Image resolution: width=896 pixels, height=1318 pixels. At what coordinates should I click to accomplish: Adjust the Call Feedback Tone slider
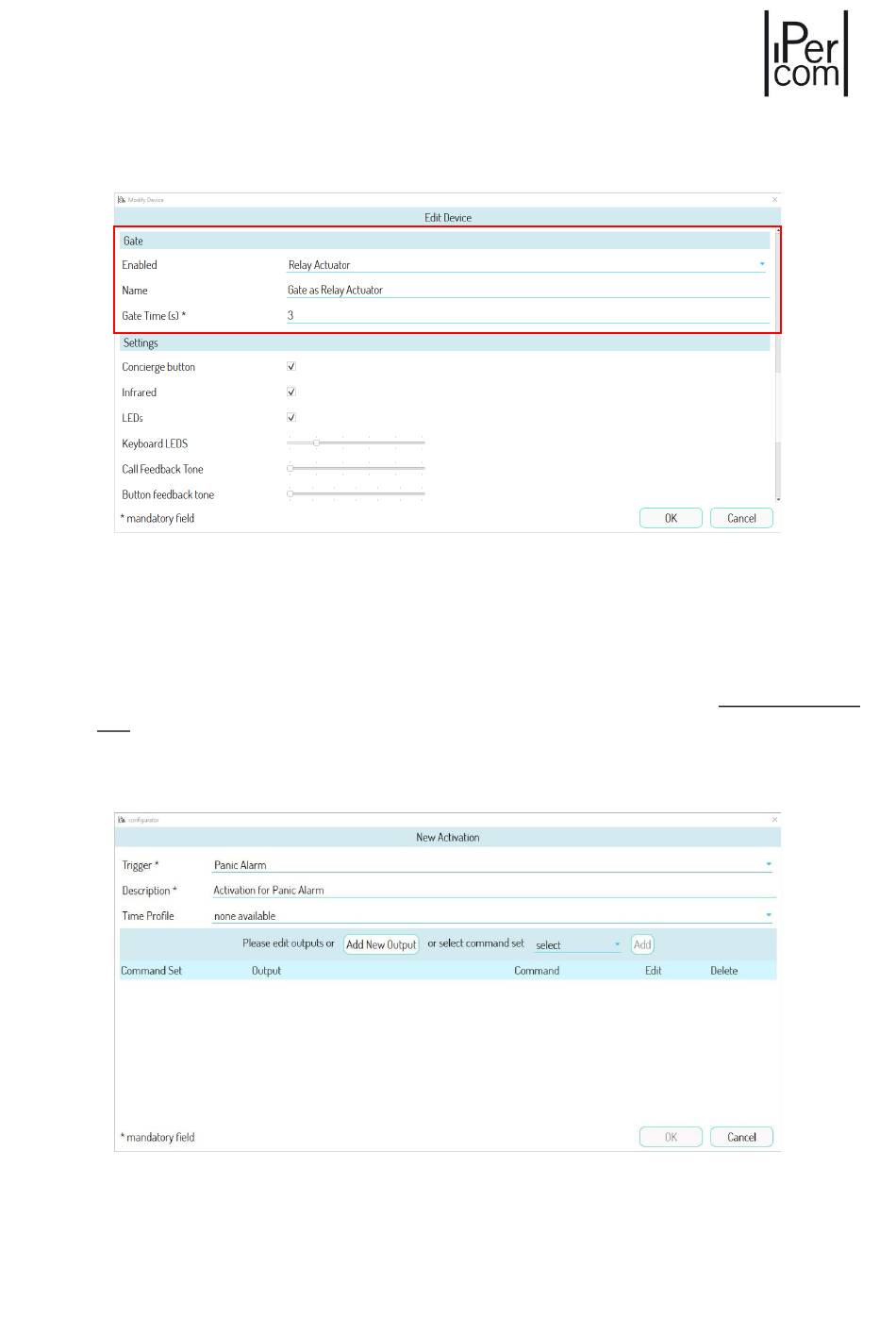[357, 468]
